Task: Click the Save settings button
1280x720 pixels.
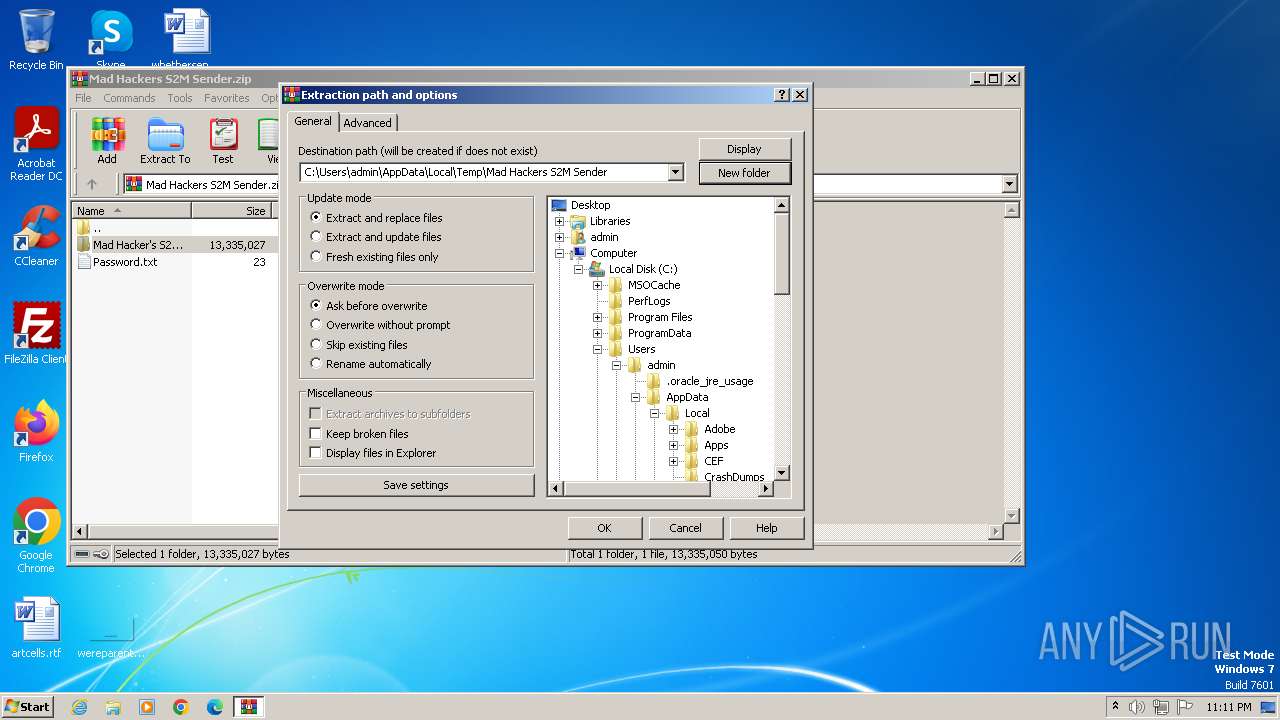Action: [416, 485]
